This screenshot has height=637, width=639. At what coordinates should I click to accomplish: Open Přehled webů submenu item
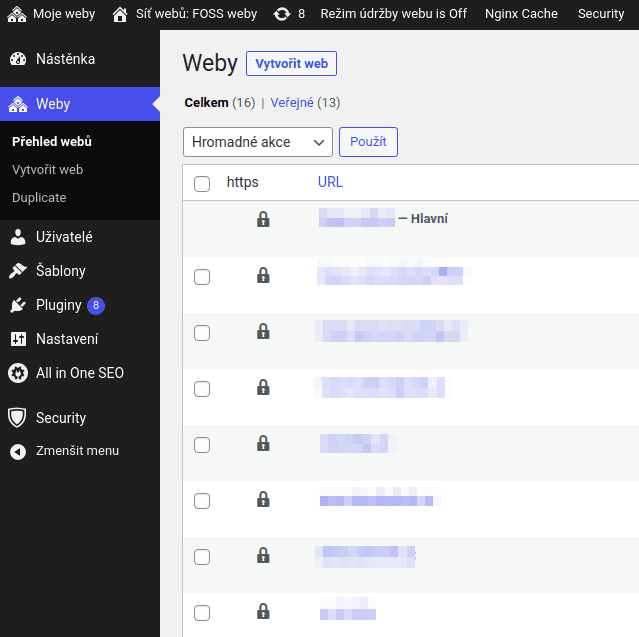coord(52,141)
